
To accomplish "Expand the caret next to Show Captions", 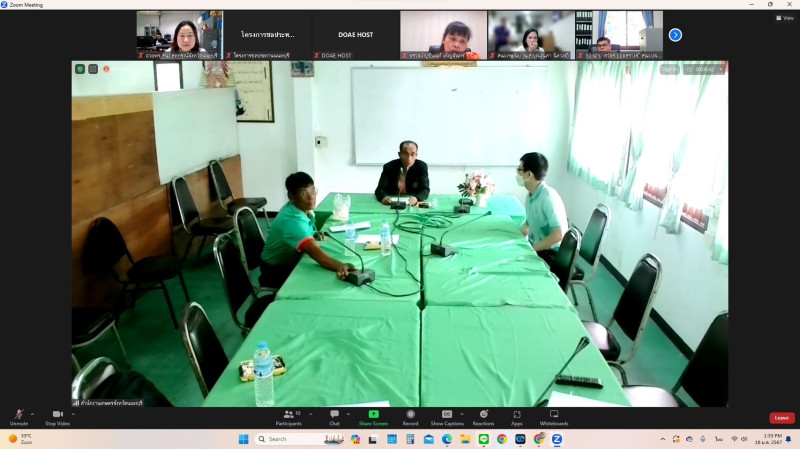I will tap(460, 413).
